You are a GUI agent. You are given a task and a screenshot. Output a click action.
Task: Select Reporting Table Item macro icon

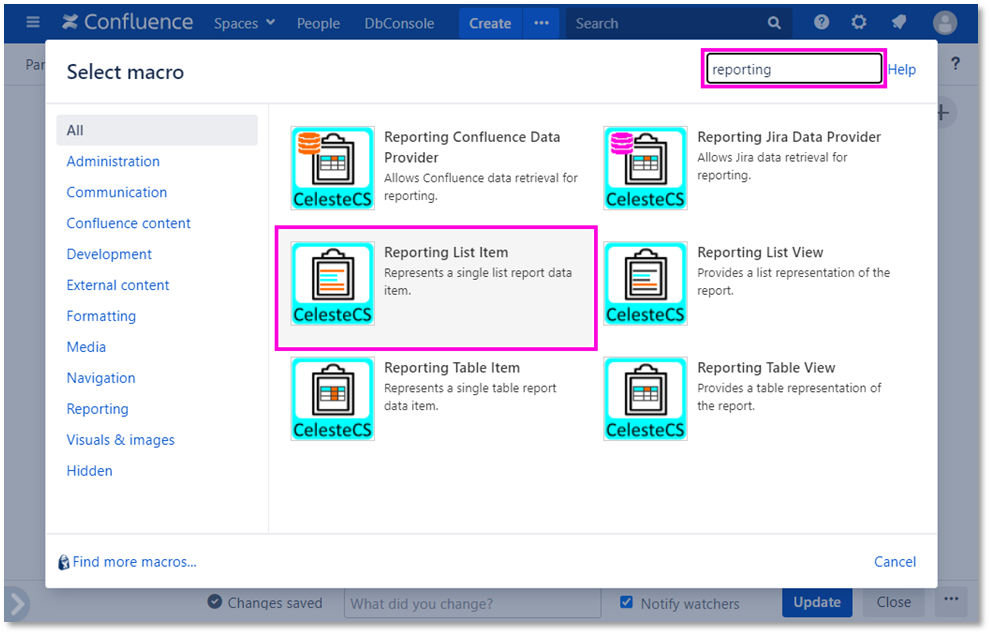pyautogui.click(x=332, y=399)
